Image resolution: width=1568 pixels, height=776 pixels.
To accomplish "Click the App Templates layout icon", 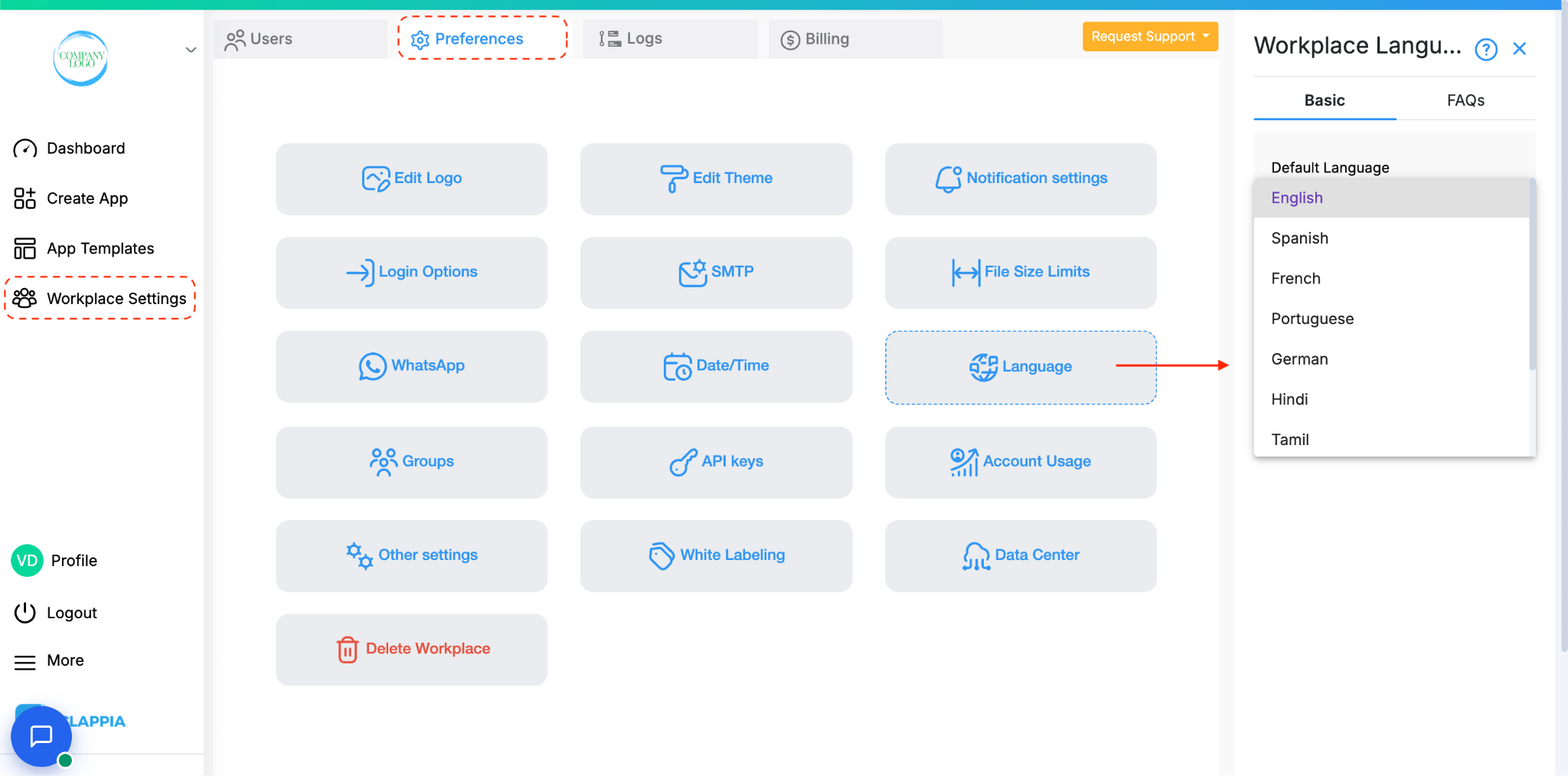I will point(25,248).
